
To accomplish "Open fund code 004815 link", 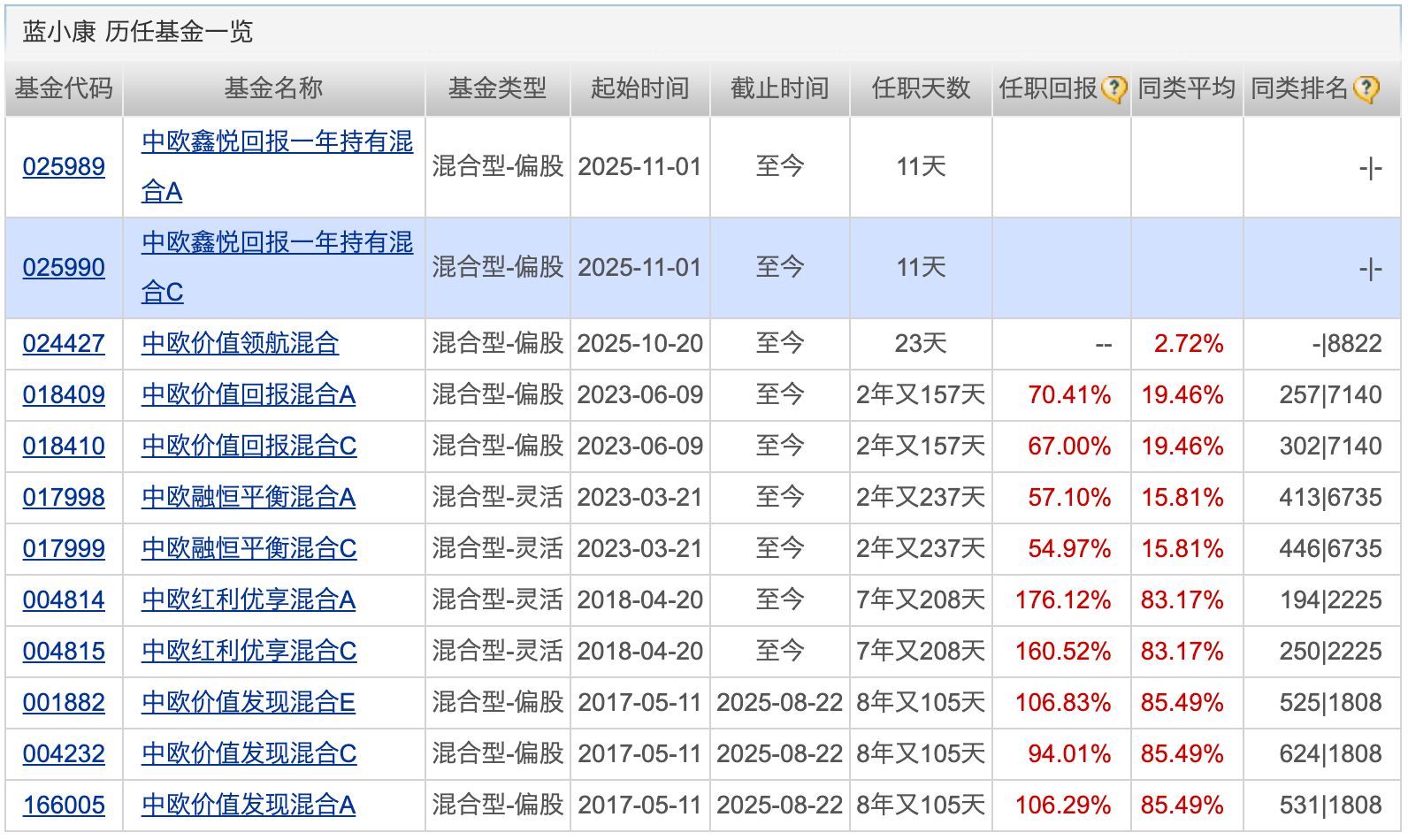I will (x=64, y=651).
